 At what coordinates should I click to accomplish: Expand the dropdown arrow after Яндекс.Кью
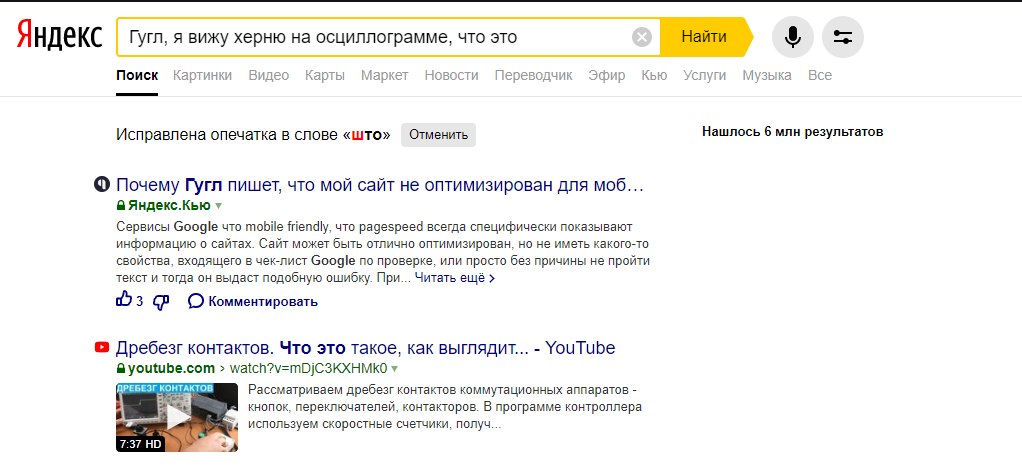click(218, 206)
